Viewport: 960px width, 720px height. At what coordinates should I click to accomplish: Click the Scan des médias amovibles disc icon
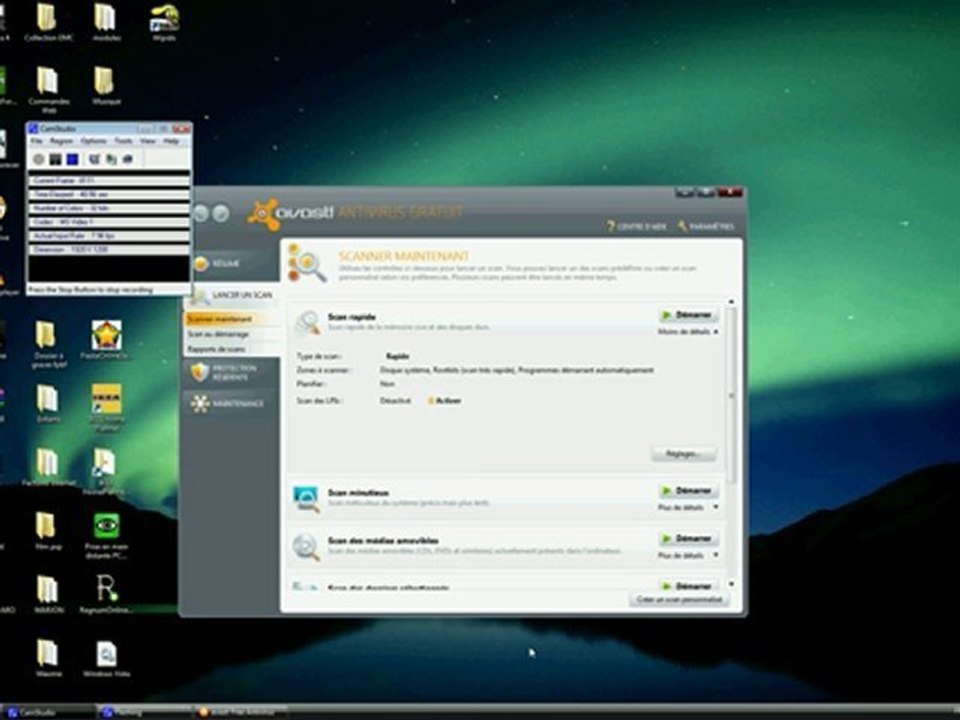[306, 547]
